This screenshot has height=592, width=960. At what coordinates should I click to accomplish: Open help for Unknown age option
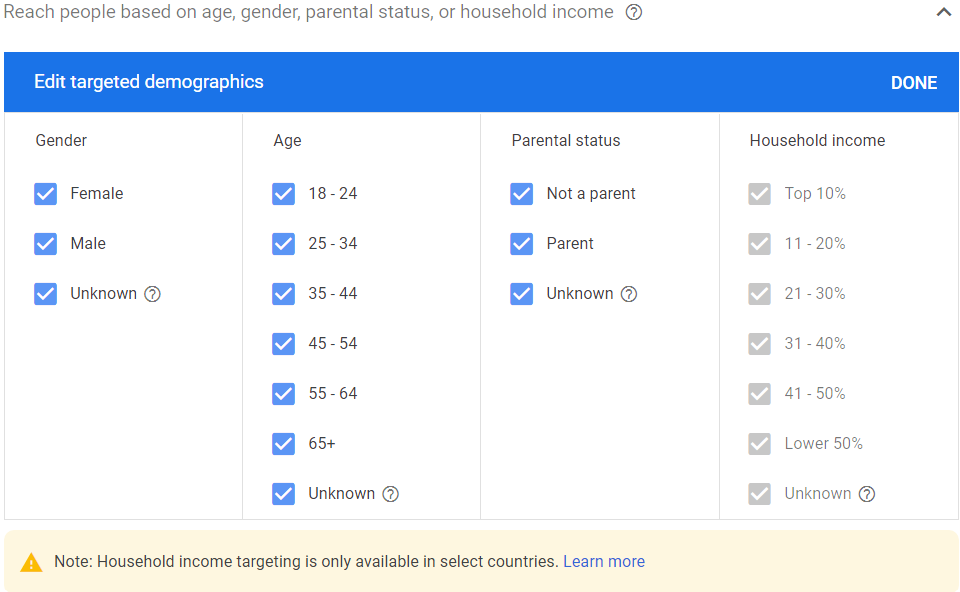[391, 493]
